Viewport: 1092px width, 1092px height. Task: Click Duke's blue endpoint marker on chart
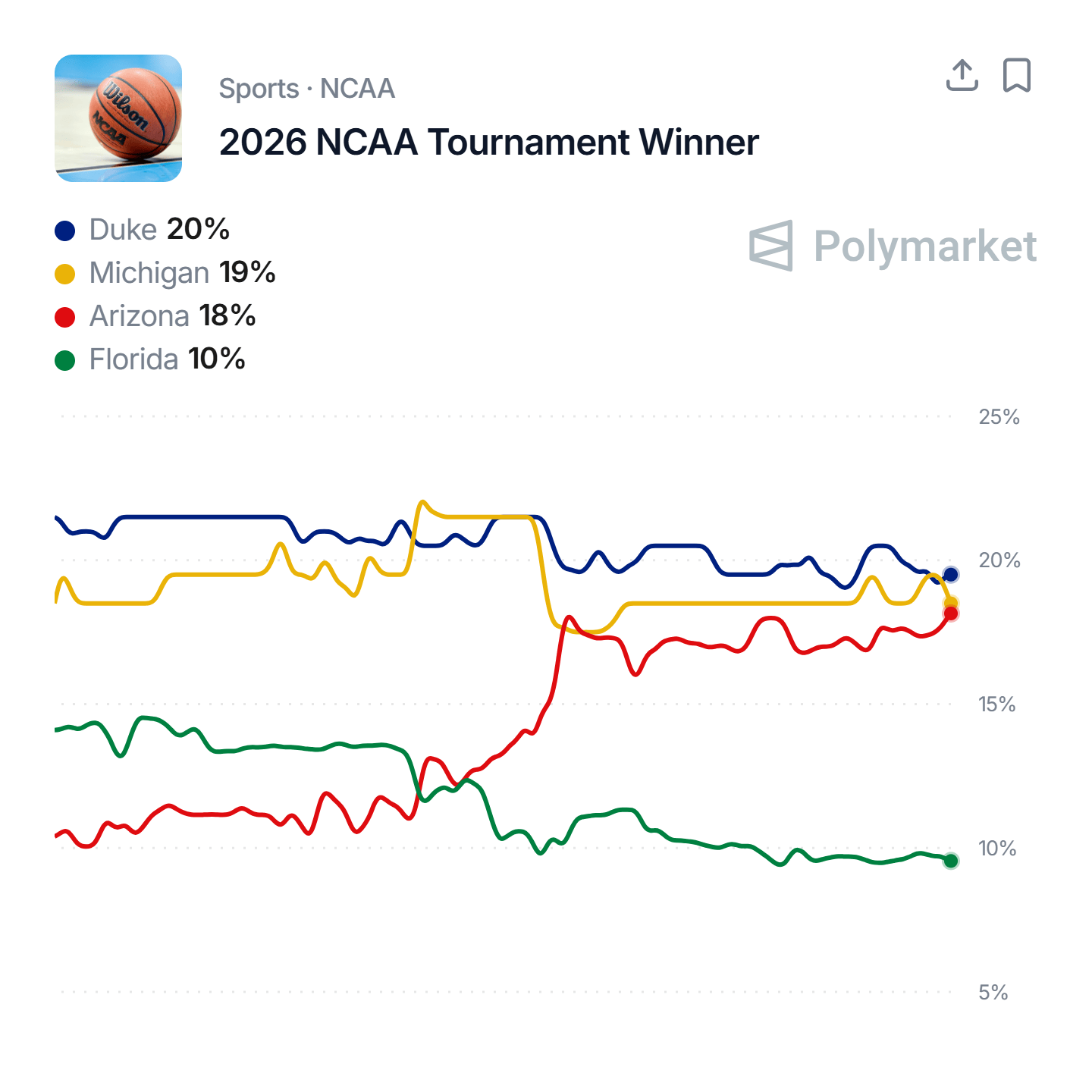click(950, 575)
